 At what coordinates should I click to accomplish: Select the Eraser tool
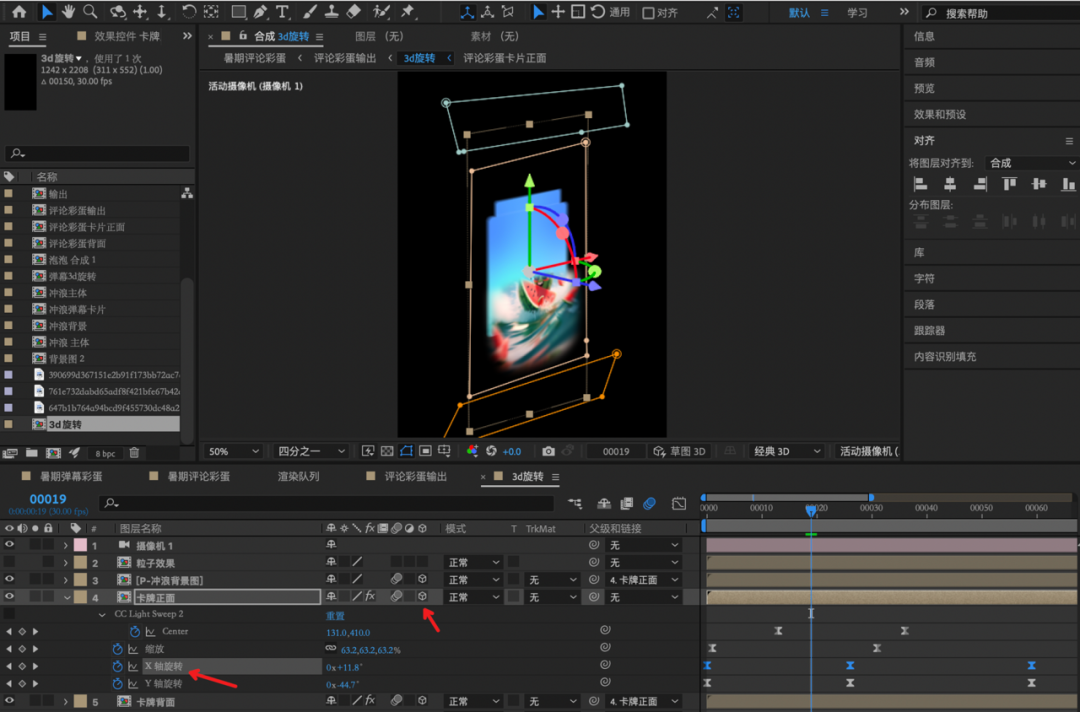click(x=353, y=12)
